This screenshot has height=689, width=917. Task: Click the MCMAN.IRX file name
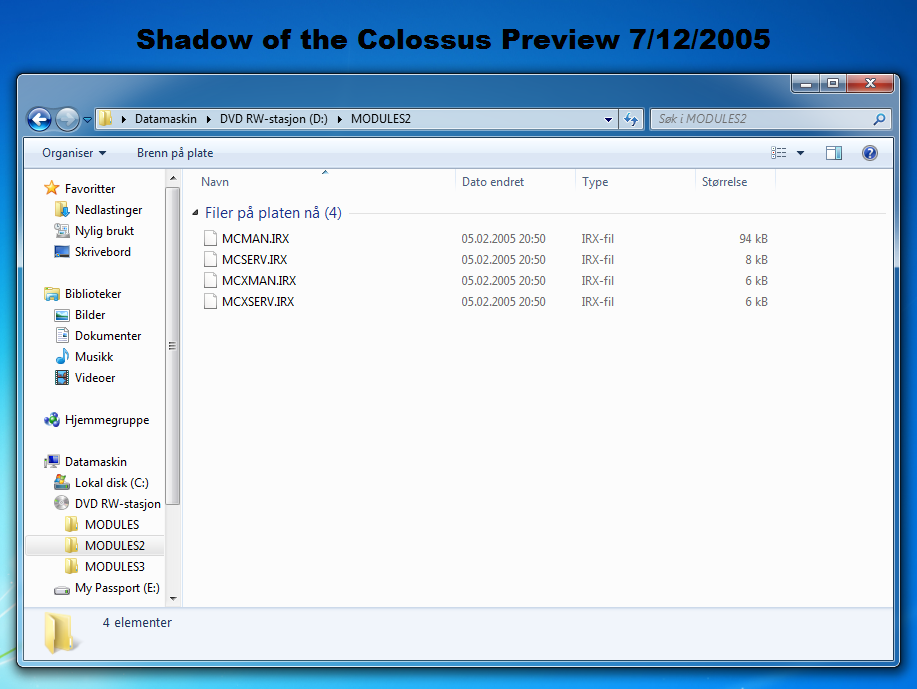point(256,239)
